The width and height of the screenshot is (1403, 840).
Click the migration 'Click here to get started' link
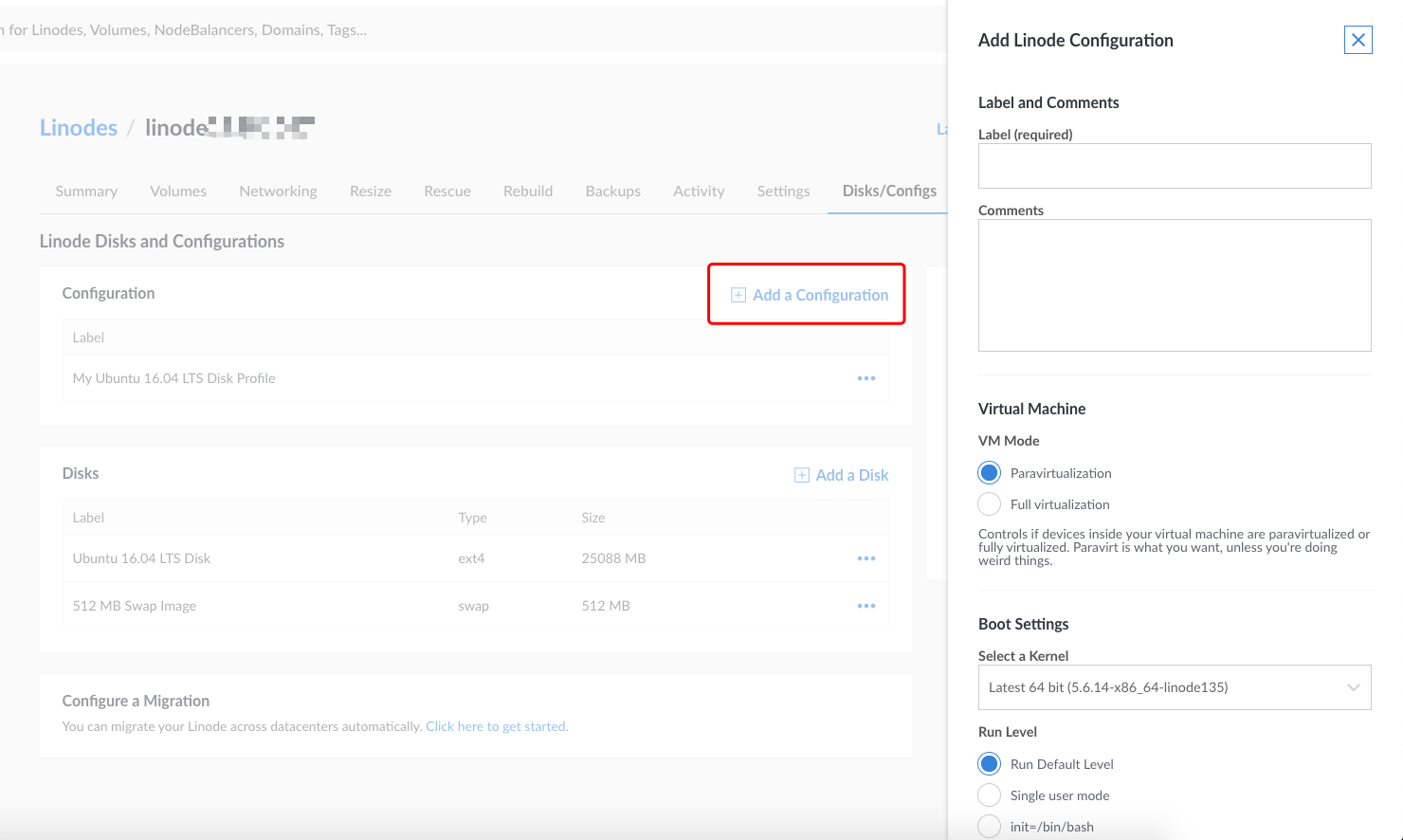click(497, 725)
